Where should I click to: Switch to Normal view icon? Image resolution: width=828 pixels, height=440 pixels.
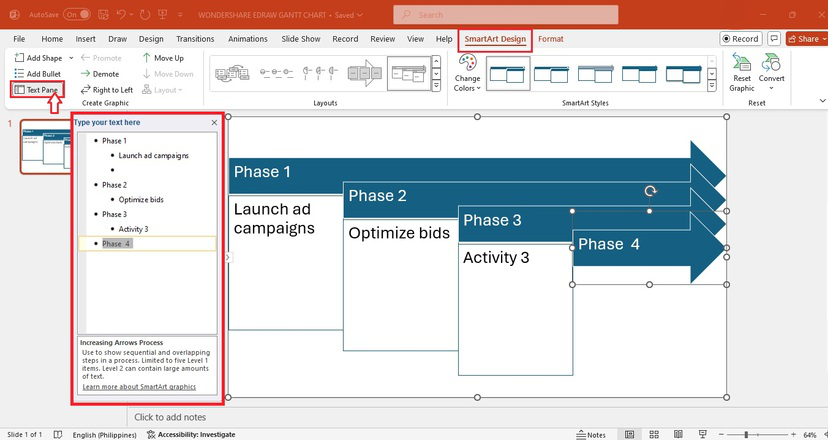[629, 435]
